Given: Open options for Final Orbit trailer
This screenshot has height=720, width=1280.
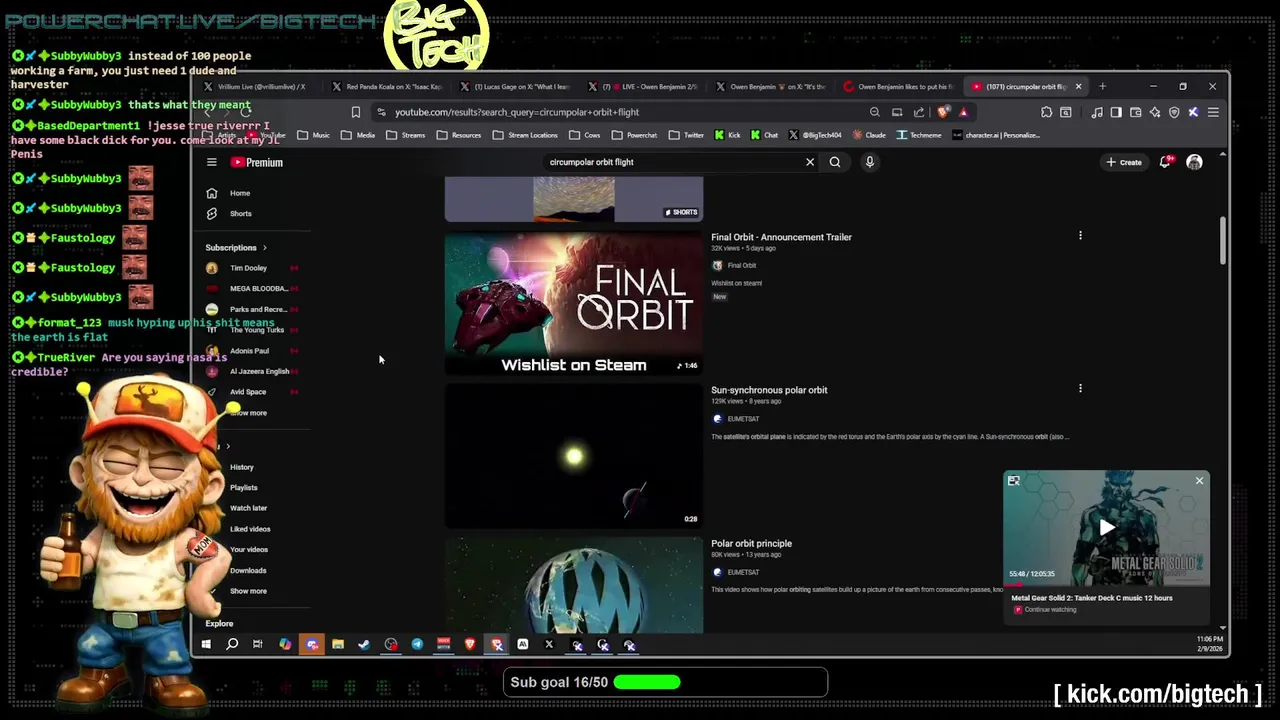Looking at the screenshot, I should click(x=1080, y=235).
